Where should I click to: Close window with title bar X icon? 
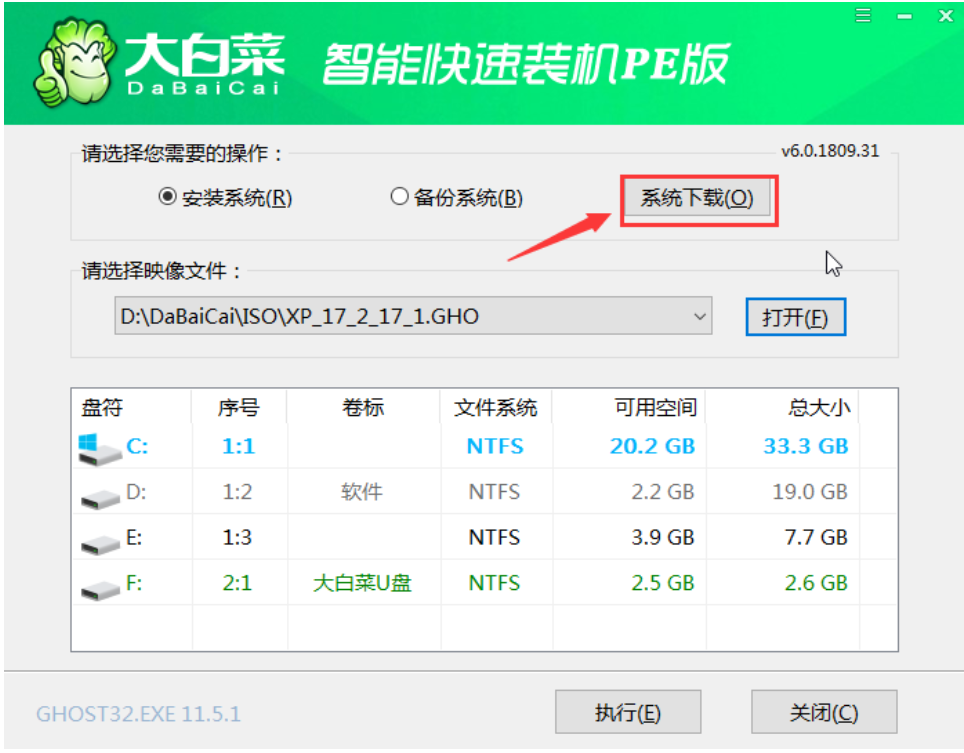[x=946, y=16]
